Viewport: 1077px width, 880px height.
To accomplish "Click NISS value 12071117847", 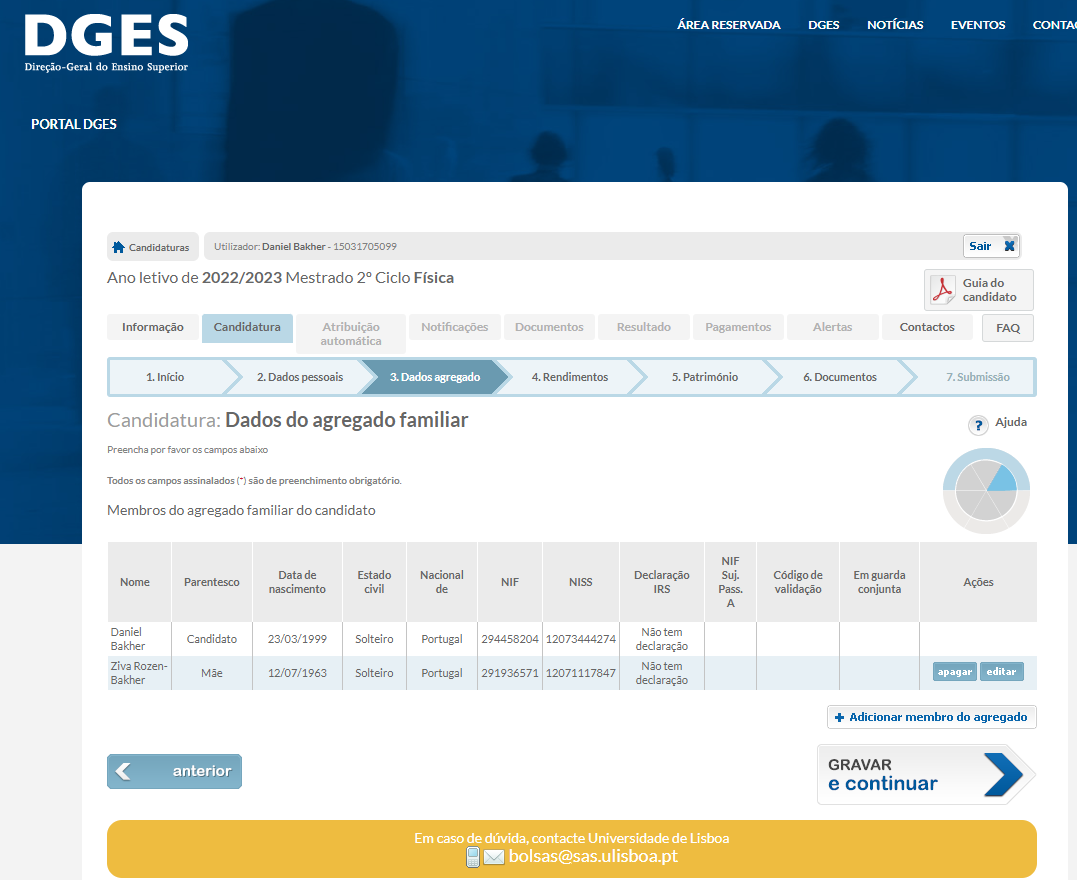I will click(x=580, y=673).
